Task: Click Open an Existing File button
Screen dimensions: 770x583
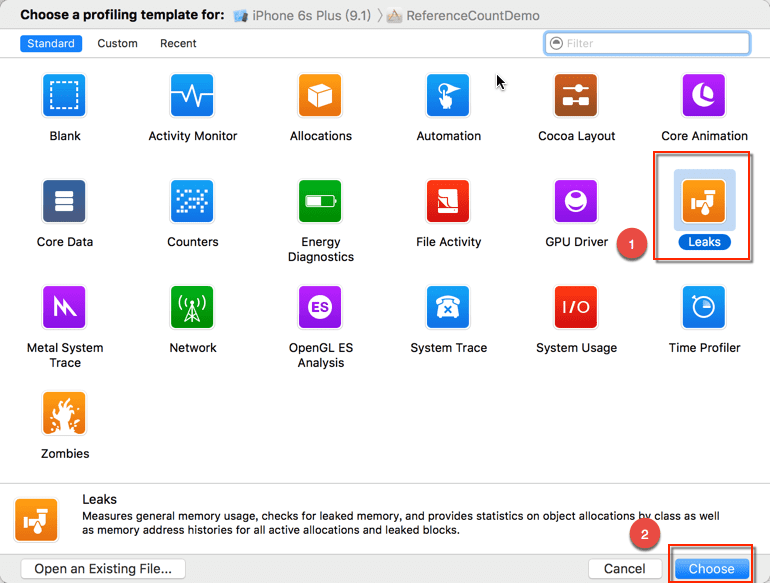Action: (103, 569)
